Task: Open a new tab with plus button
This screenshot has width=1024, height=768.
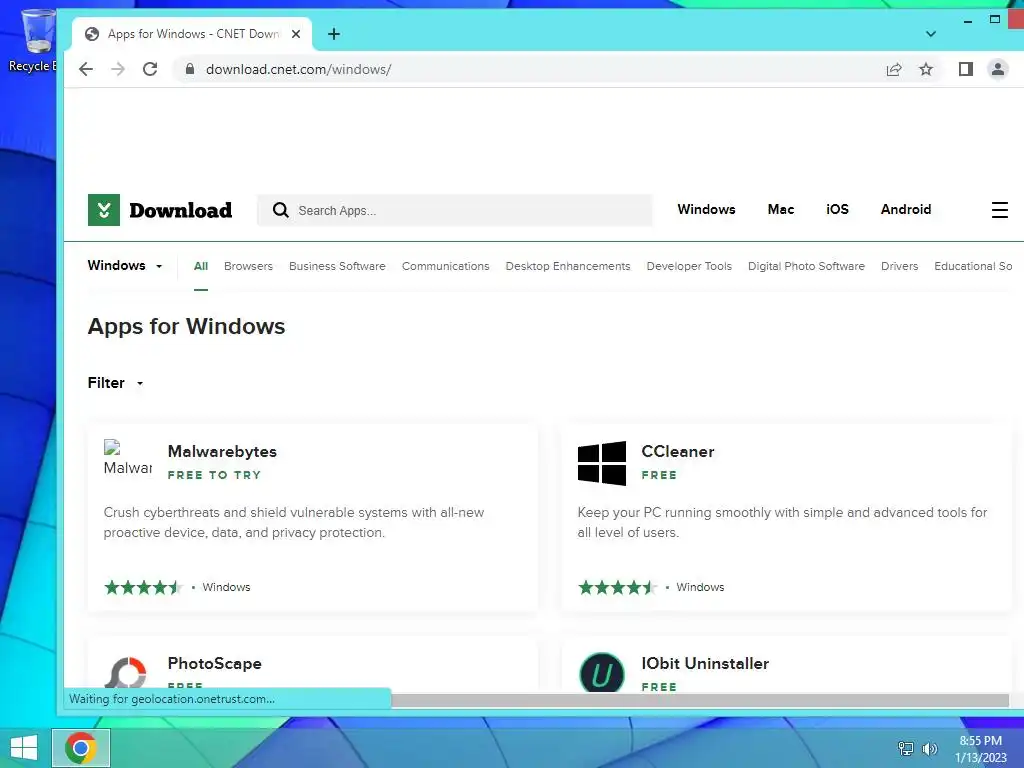Action: click(x=334, y=34)
